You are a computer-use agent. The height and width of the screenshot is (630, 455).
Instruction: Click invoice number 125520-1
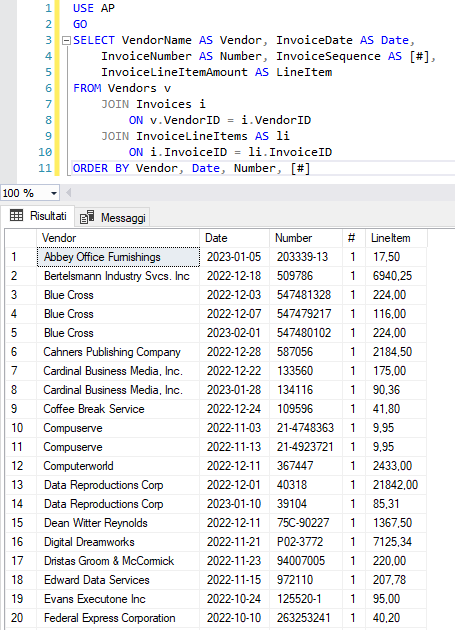click(305, 599)
